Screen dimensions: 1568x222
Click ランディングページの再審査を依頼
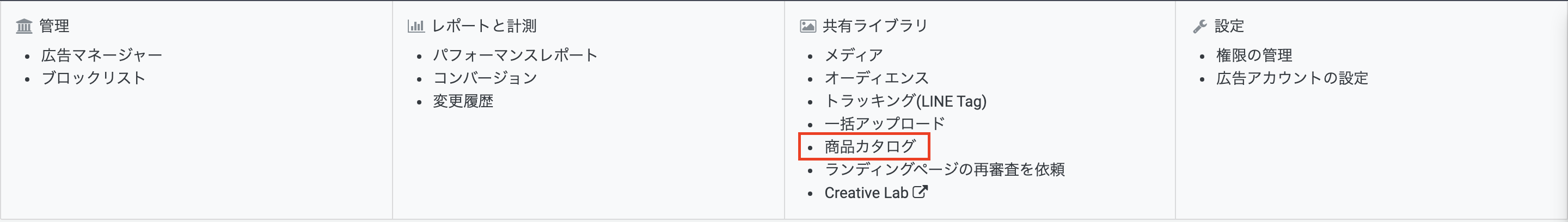[944, 170]
